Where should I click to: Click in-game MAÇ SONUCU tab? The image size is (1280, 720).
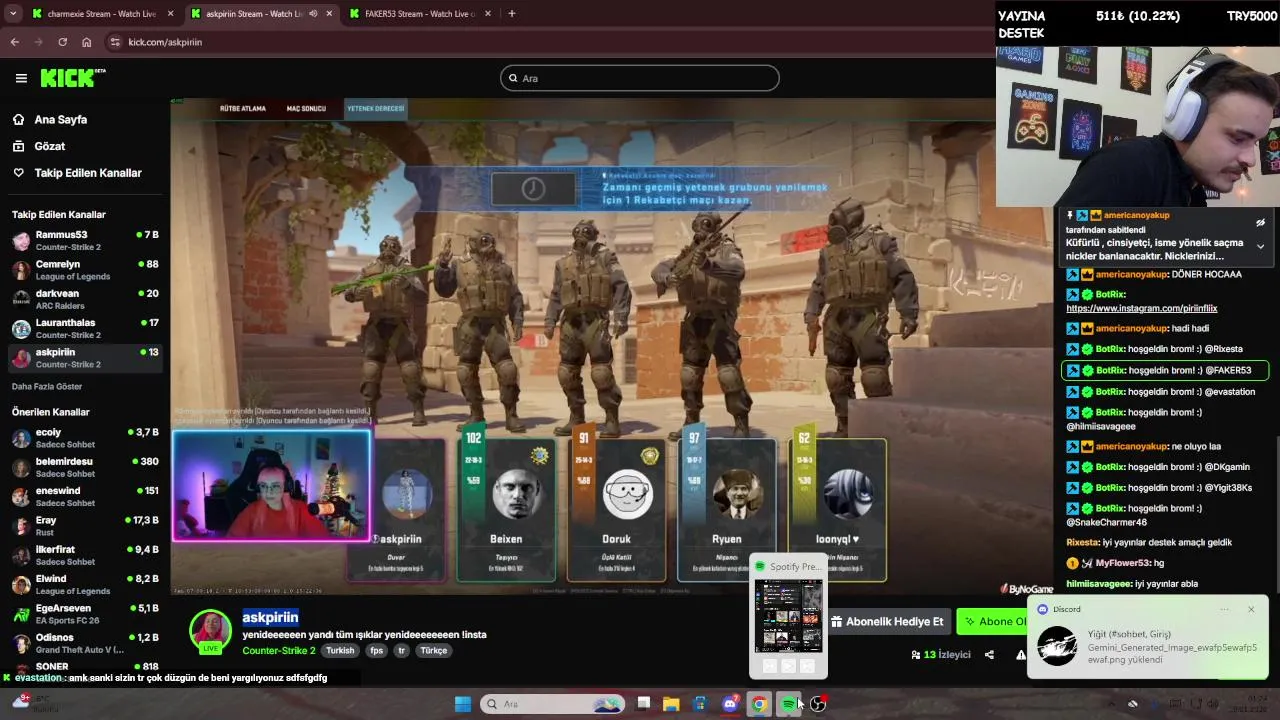pyautogui.click(x=306, y=108)
